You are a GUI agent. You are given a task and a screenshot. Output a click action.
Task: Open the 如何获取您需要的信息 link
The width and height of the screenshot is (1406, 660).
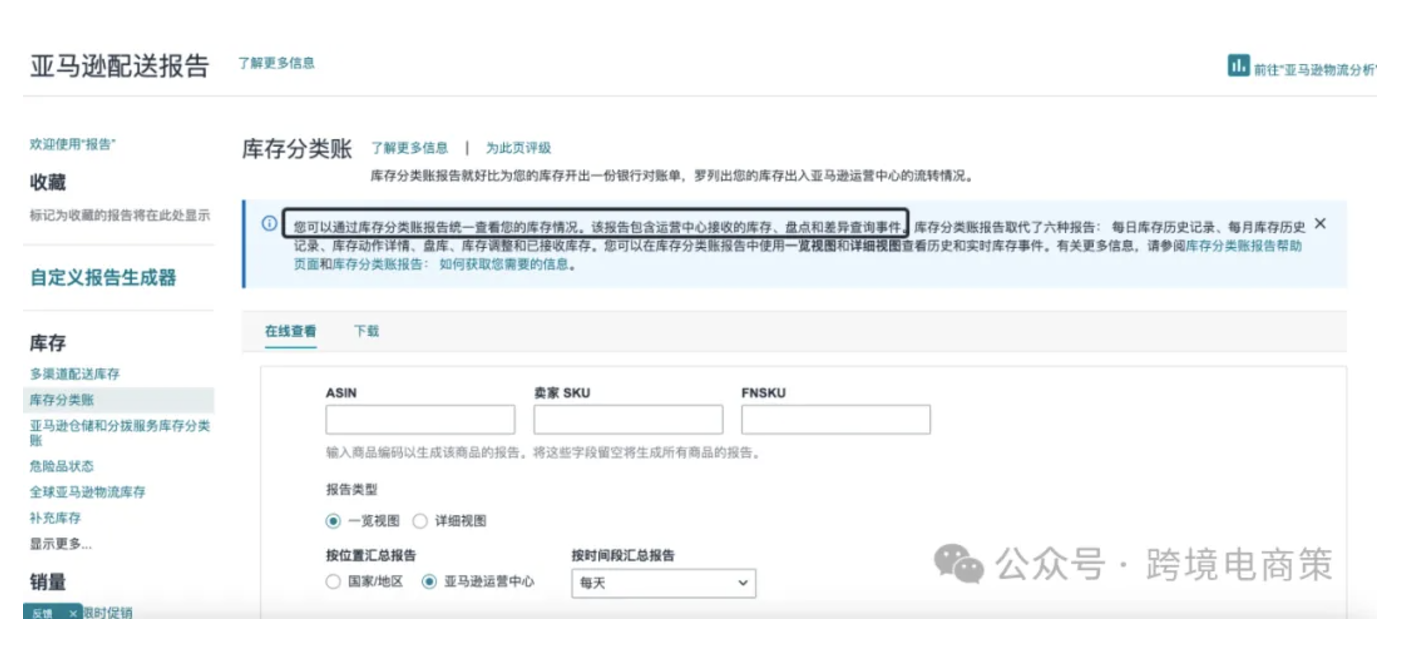pos(504,265)
